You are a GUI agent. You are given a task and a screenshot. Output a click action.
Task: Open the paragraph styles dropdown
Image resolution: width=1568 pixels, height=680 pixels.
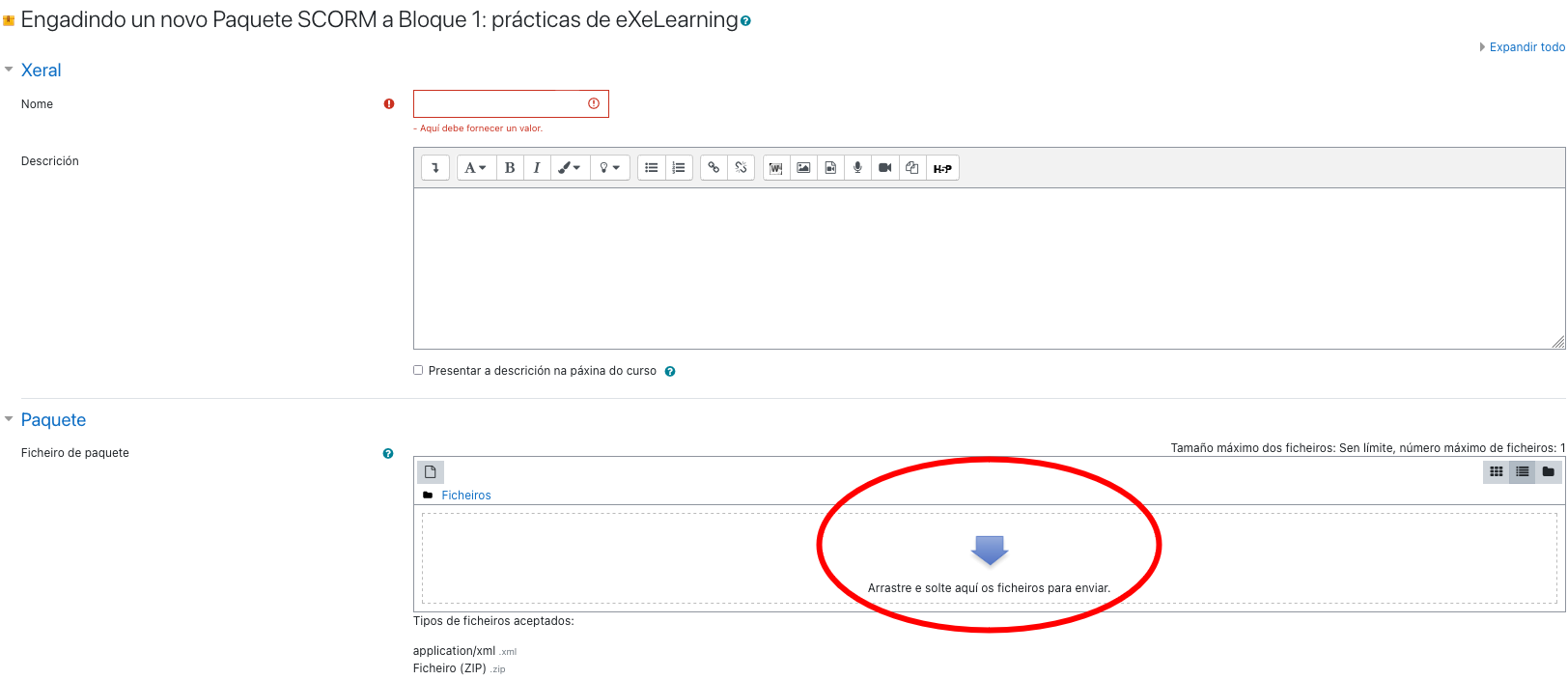tap(475, 168)
